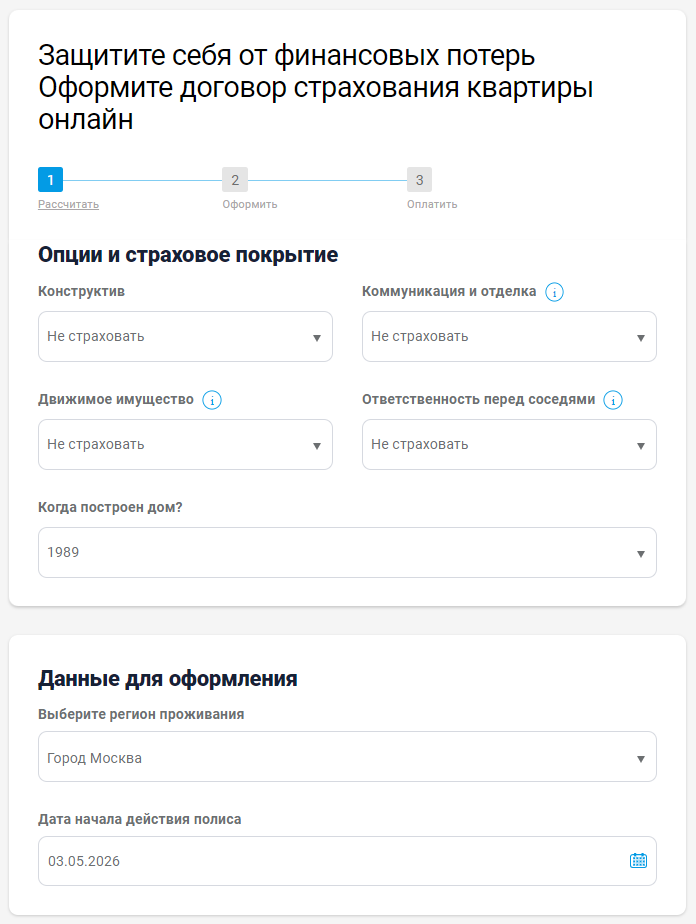Click the policy start date field 03.05.2026
The image size is (696, 924).
click(x=330, y=861)
